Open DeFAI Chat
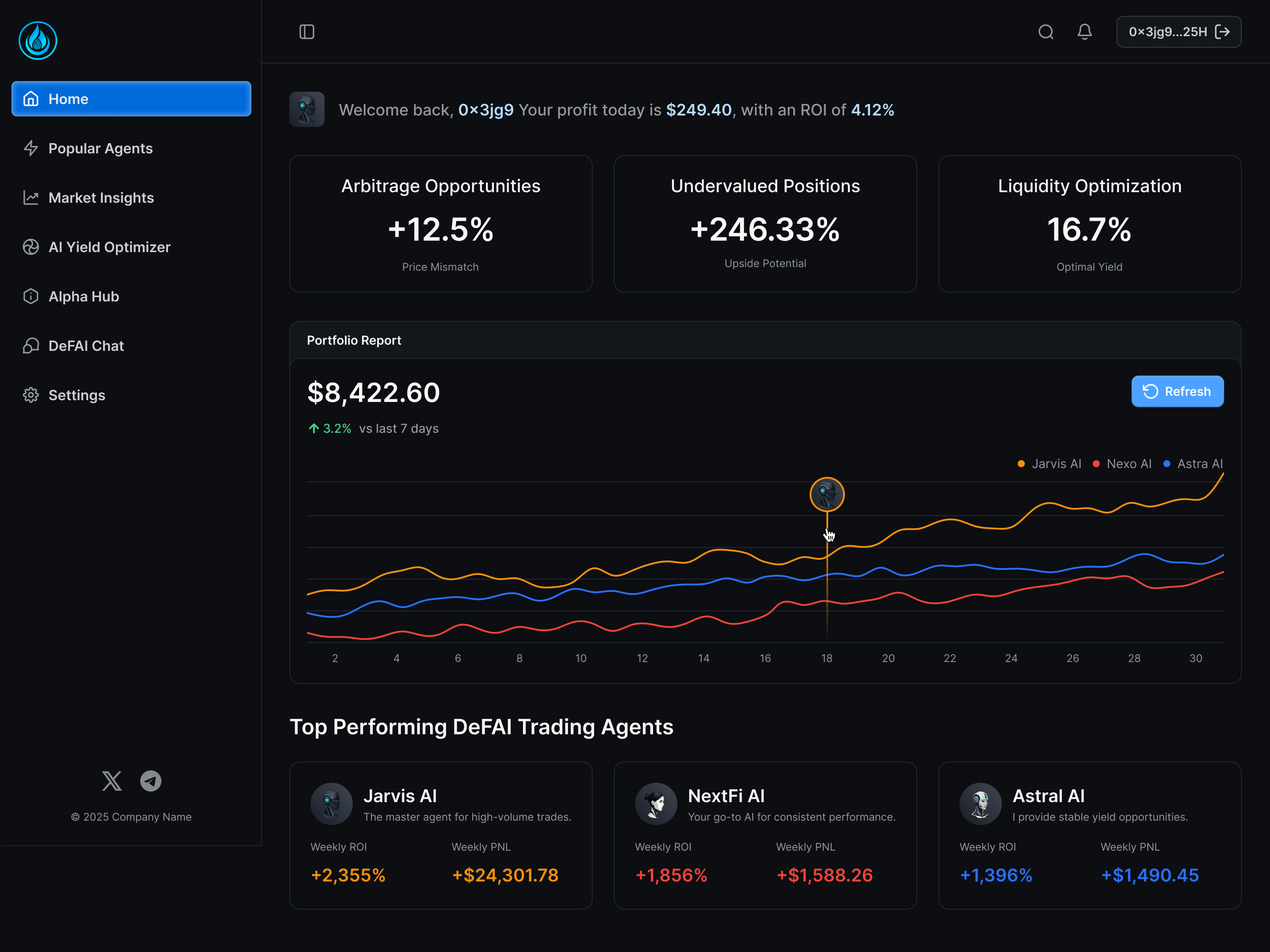Screen dimensions: 1270x952 click(x=86, y=346)
